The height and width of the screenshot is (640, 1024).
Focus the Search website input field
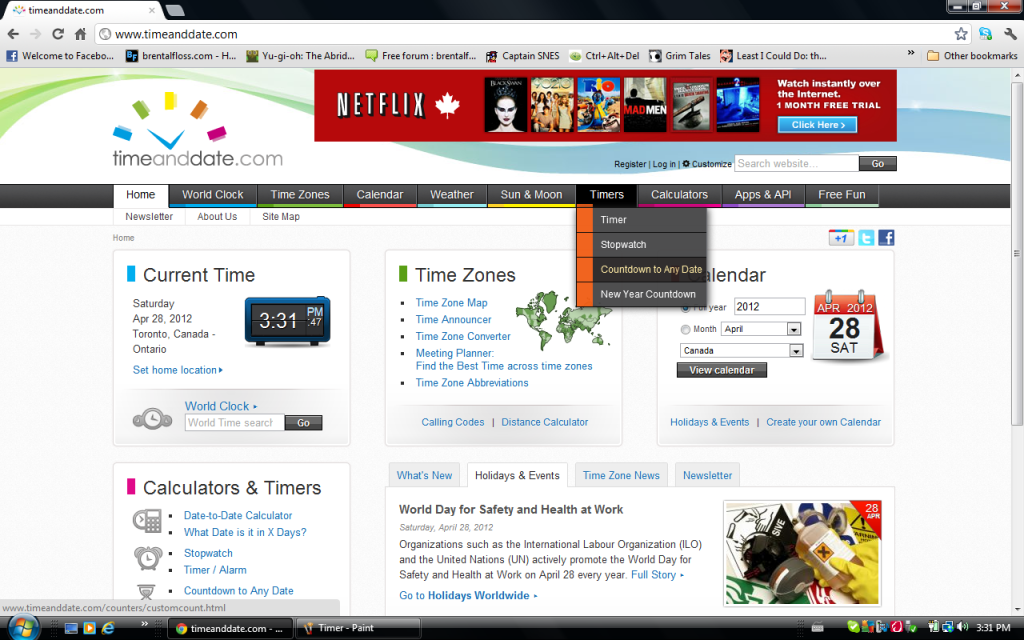[797, 164]
